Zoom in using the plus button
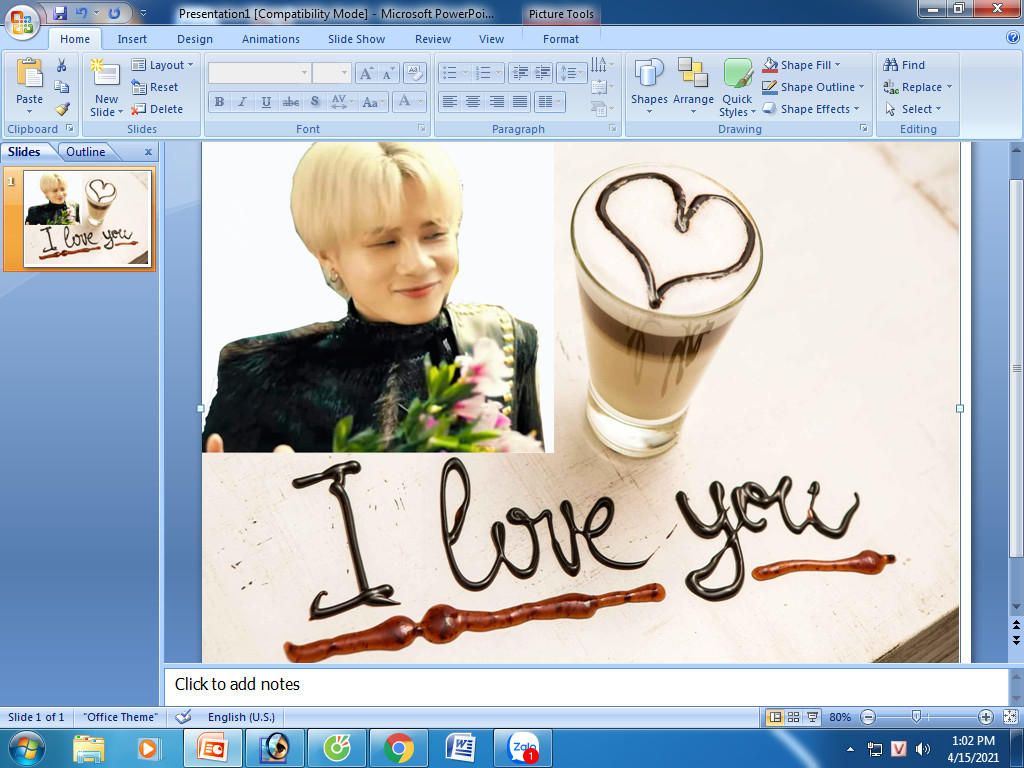1024x768 pixels. pos(985,717)
